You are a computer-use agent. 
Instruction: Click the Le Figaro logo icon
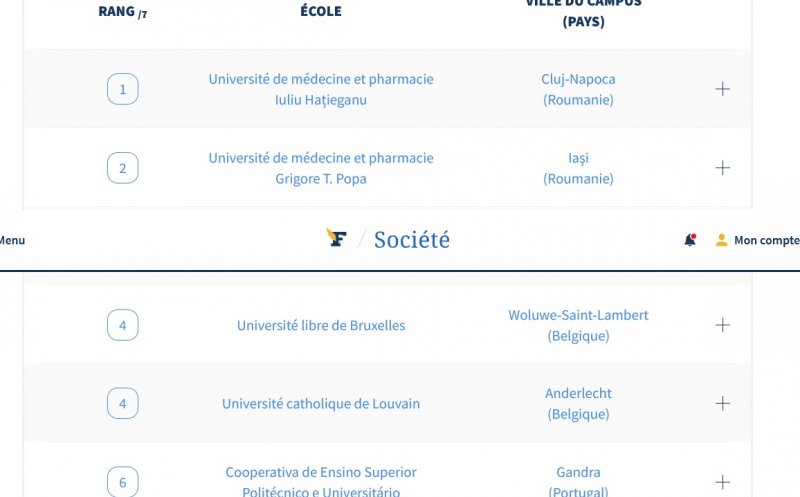point(336,238)
